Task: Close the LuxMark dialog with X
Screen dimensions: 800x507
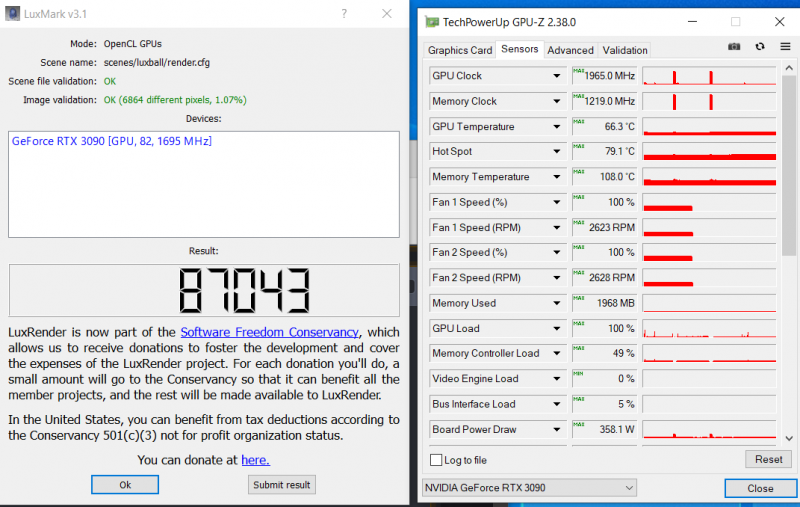Action: 387,14
